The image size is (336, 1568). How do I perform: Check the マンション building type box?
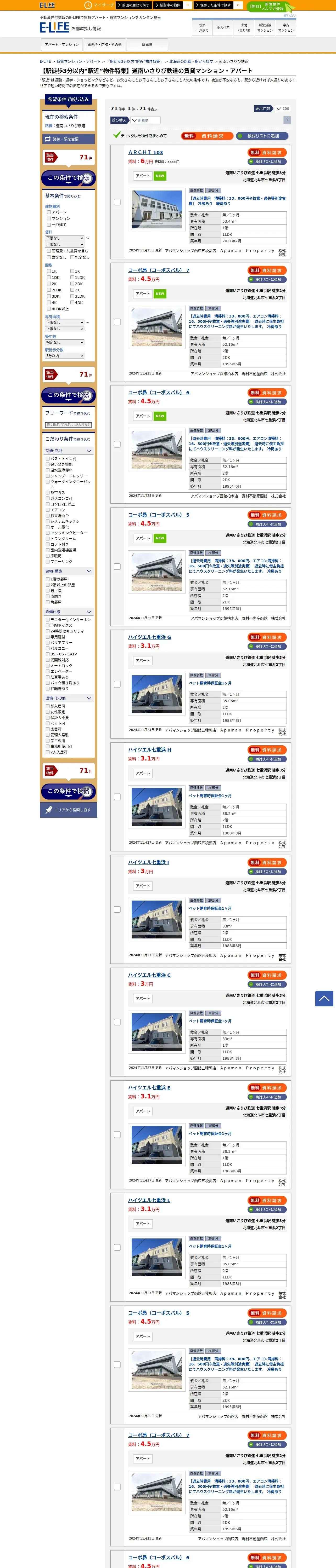pyautogui.click(x=49, y=218)
